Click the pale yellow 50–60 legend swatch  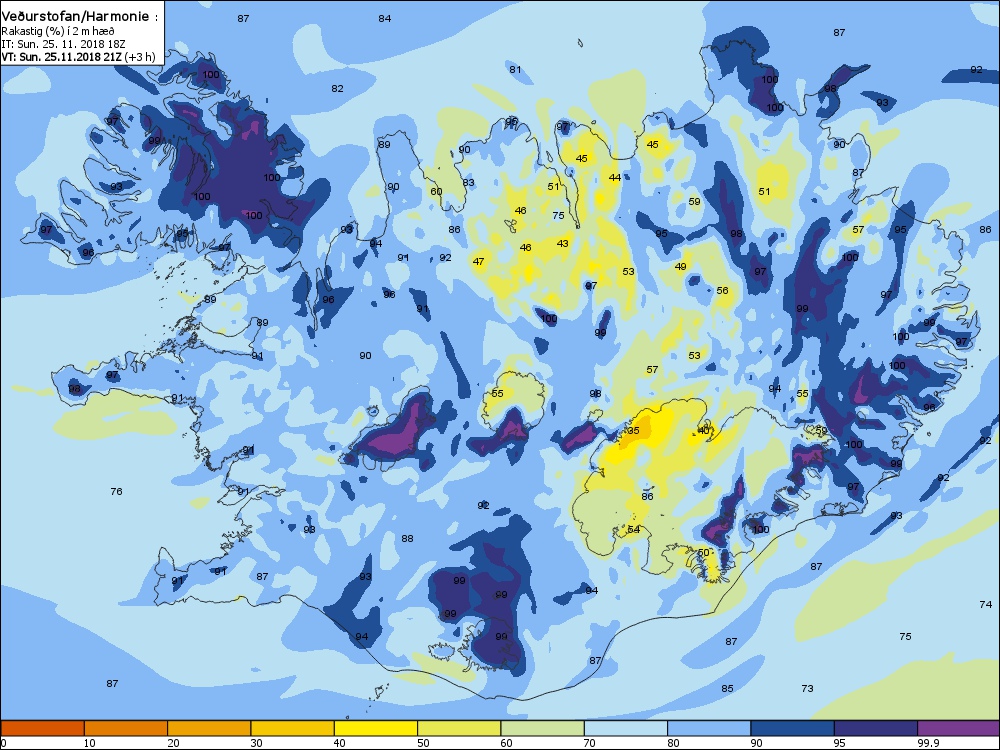coord(459,728)
